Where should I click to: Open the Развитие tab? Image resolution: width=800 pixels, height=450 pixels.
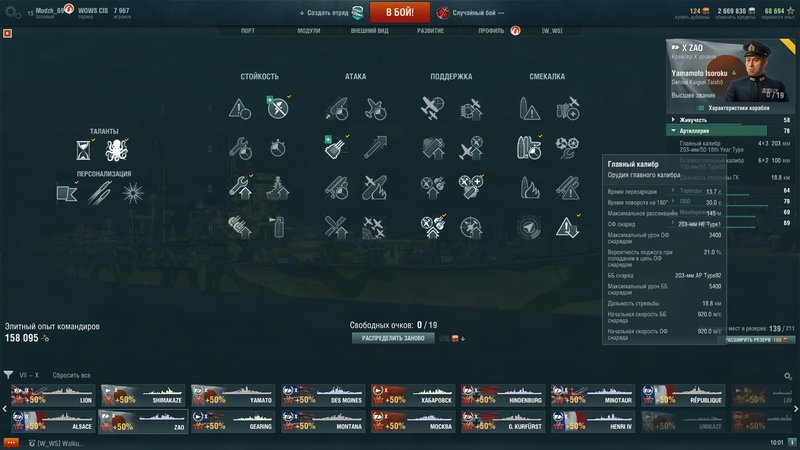coord(430,31)
